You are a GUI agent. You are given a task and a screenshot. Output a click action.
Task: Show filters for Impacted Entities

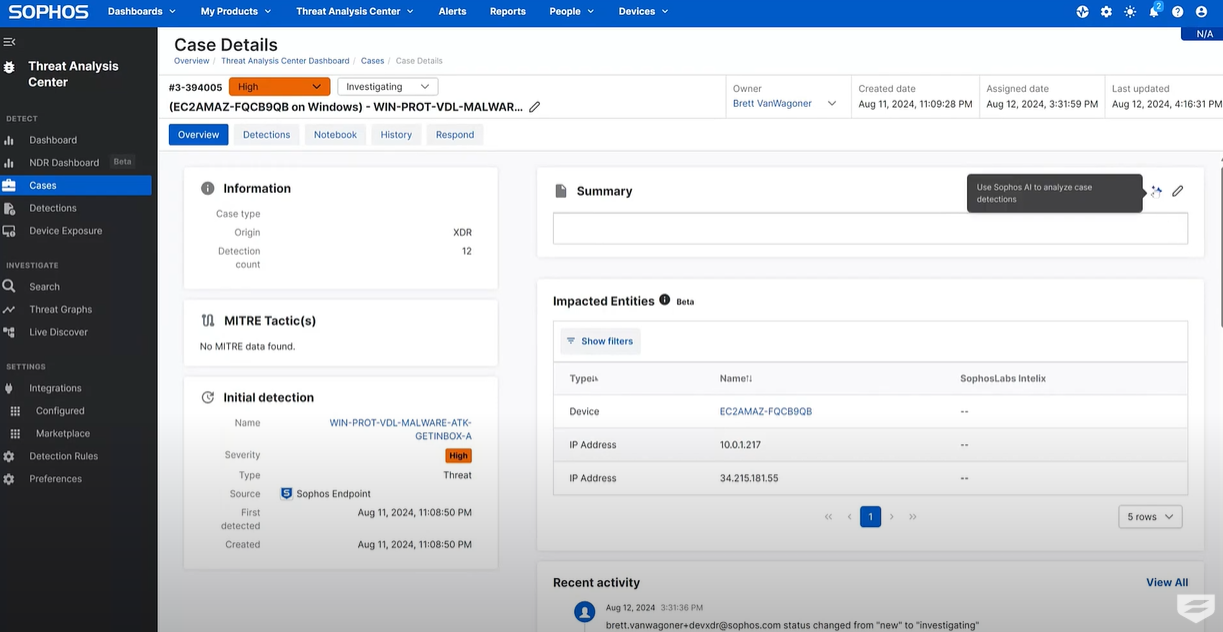pos(599,340)
